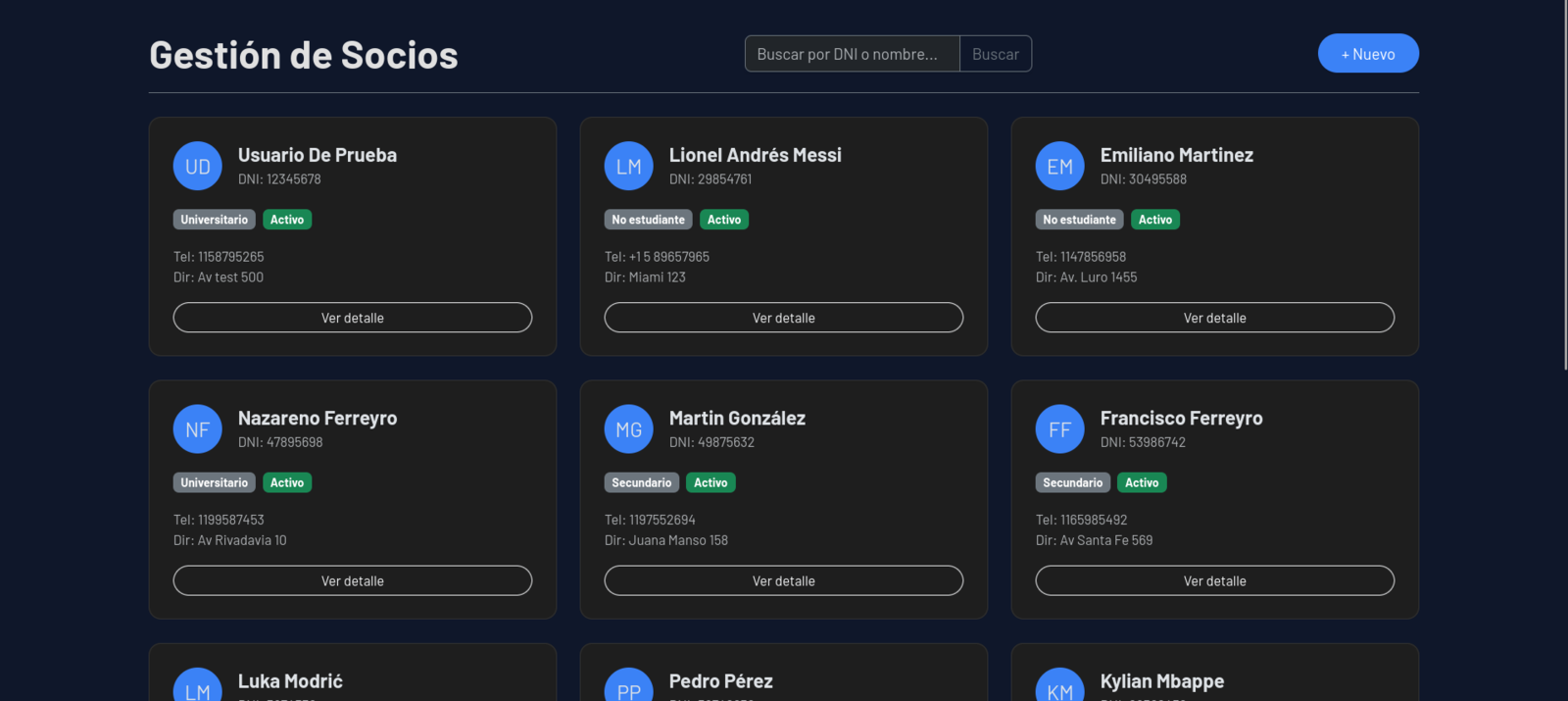Click the No estudiante badge on Lionel Messi
1568x701 pixels.
click(649, 220)
